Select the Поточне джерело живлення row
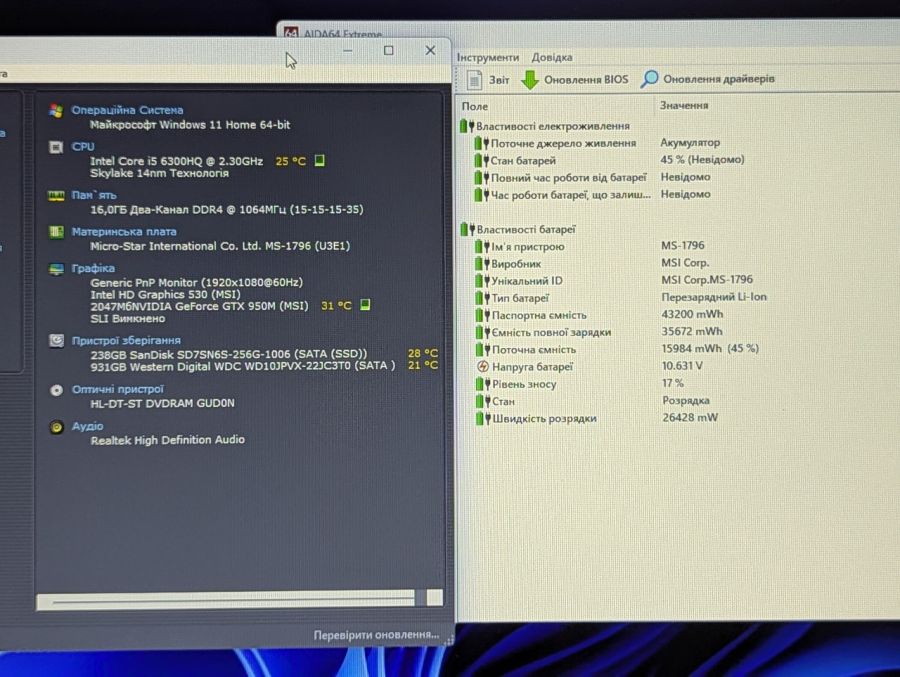900x677 pixels. tap(597, 143)
